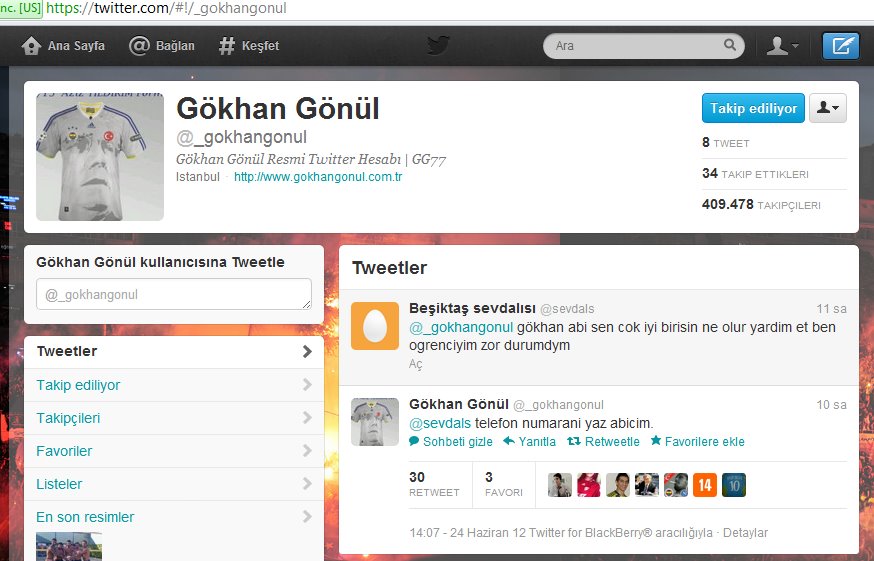This screenshot has width=874, height=561.
Task: Open the jersey avatar beside Gökhan Gönül's tweet
Action: (375, 422)
